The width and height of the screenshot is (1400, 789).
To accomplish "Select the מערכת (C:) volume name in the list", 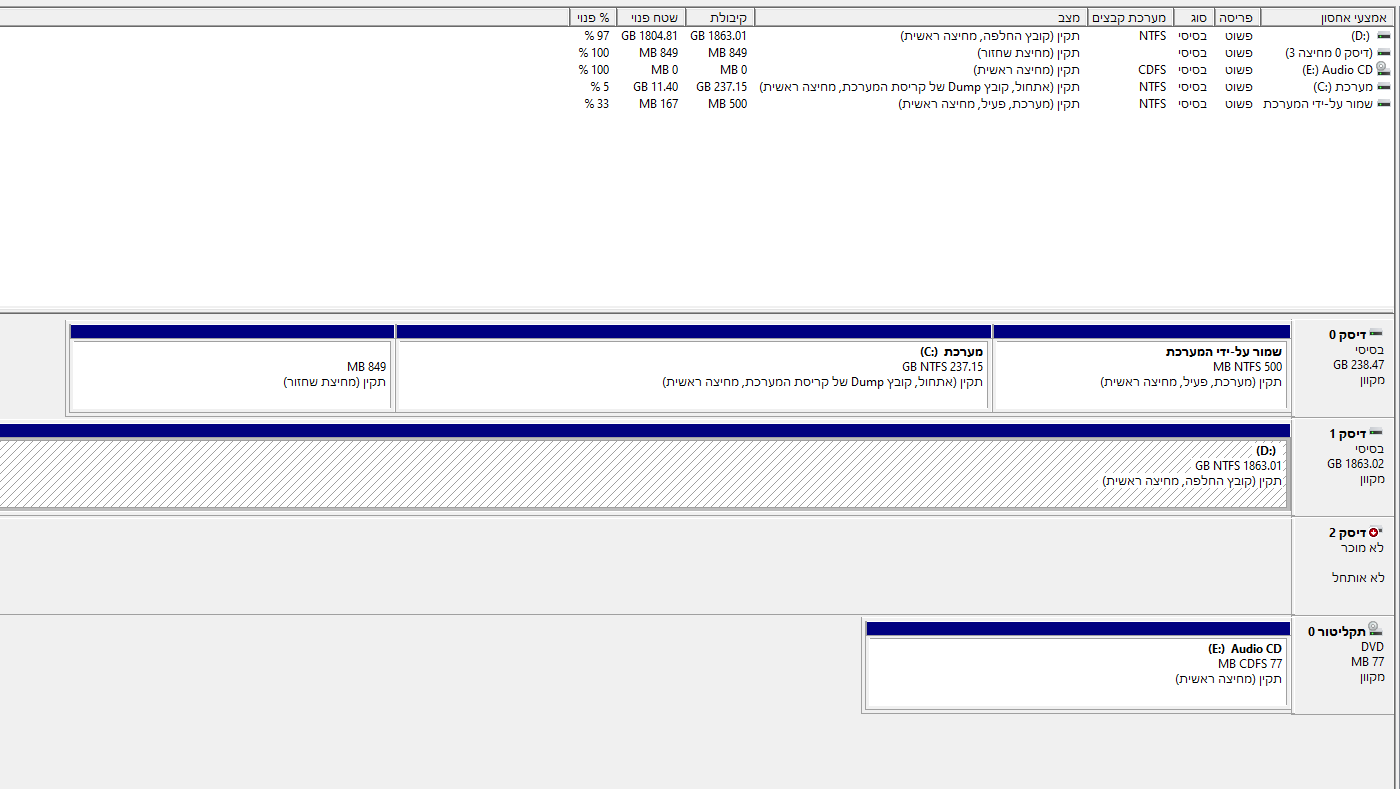I will coord(1342,87).
